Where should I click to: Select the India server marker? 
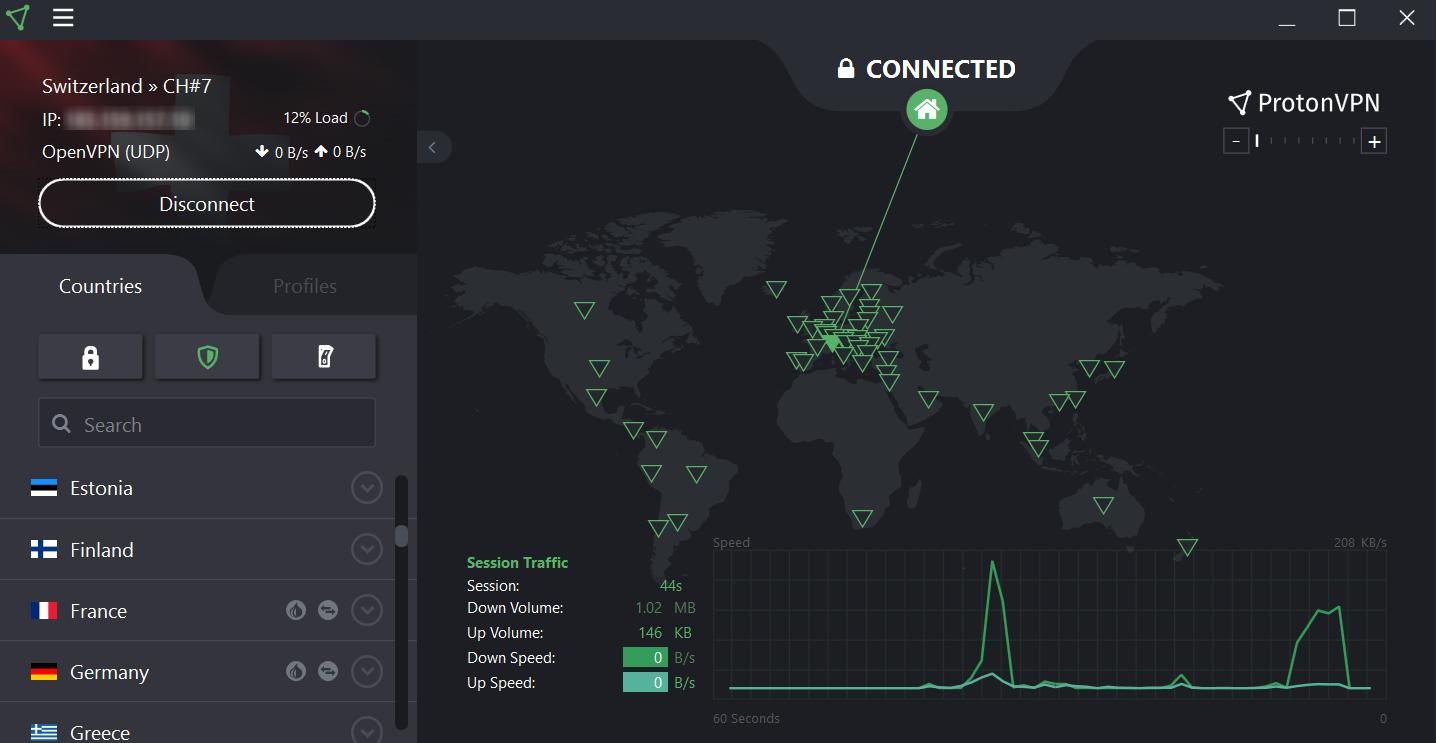pos(983,412)
